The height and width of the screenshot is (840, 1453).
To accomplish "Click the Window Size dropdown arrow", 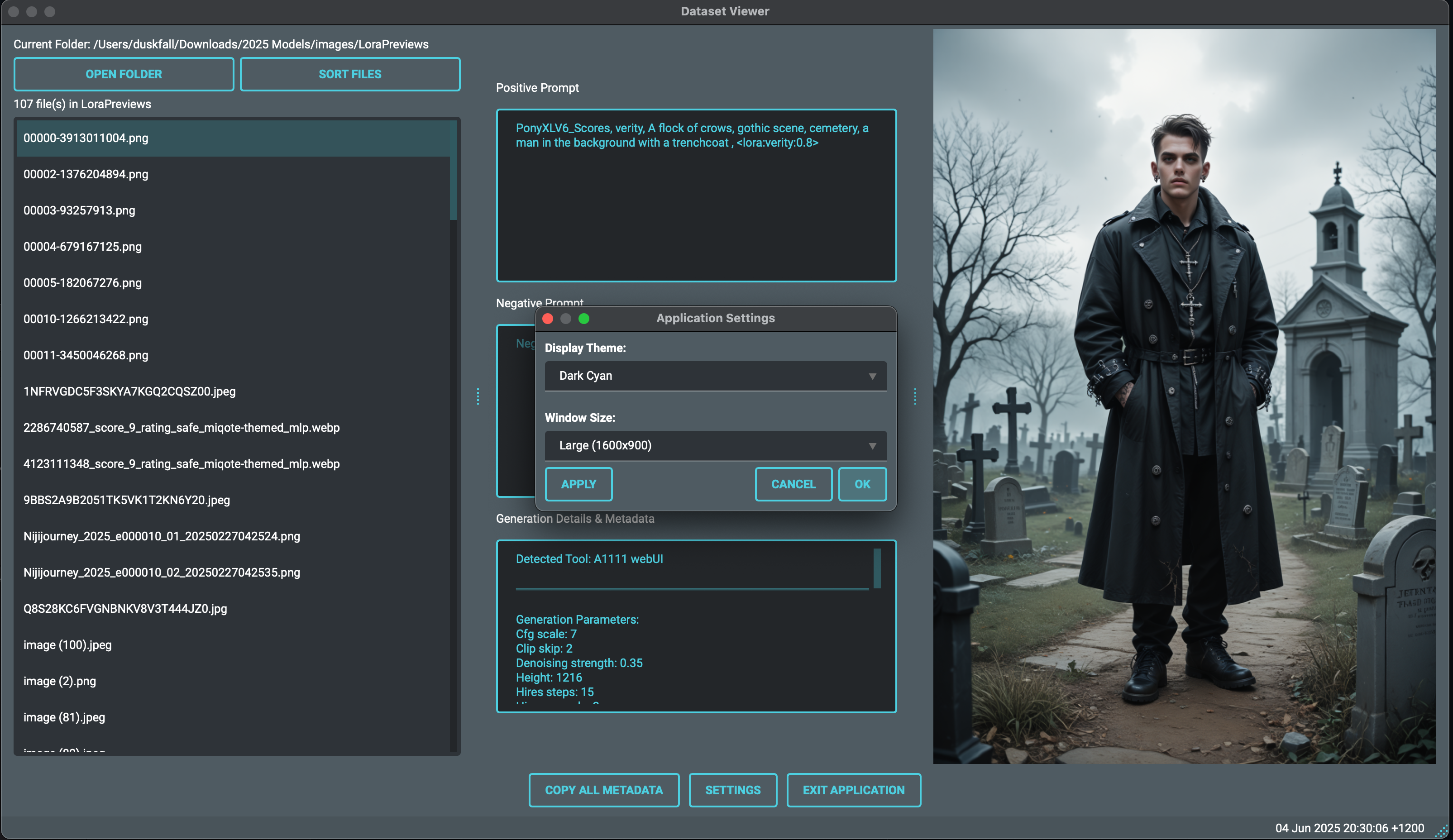I will point(872,446).
